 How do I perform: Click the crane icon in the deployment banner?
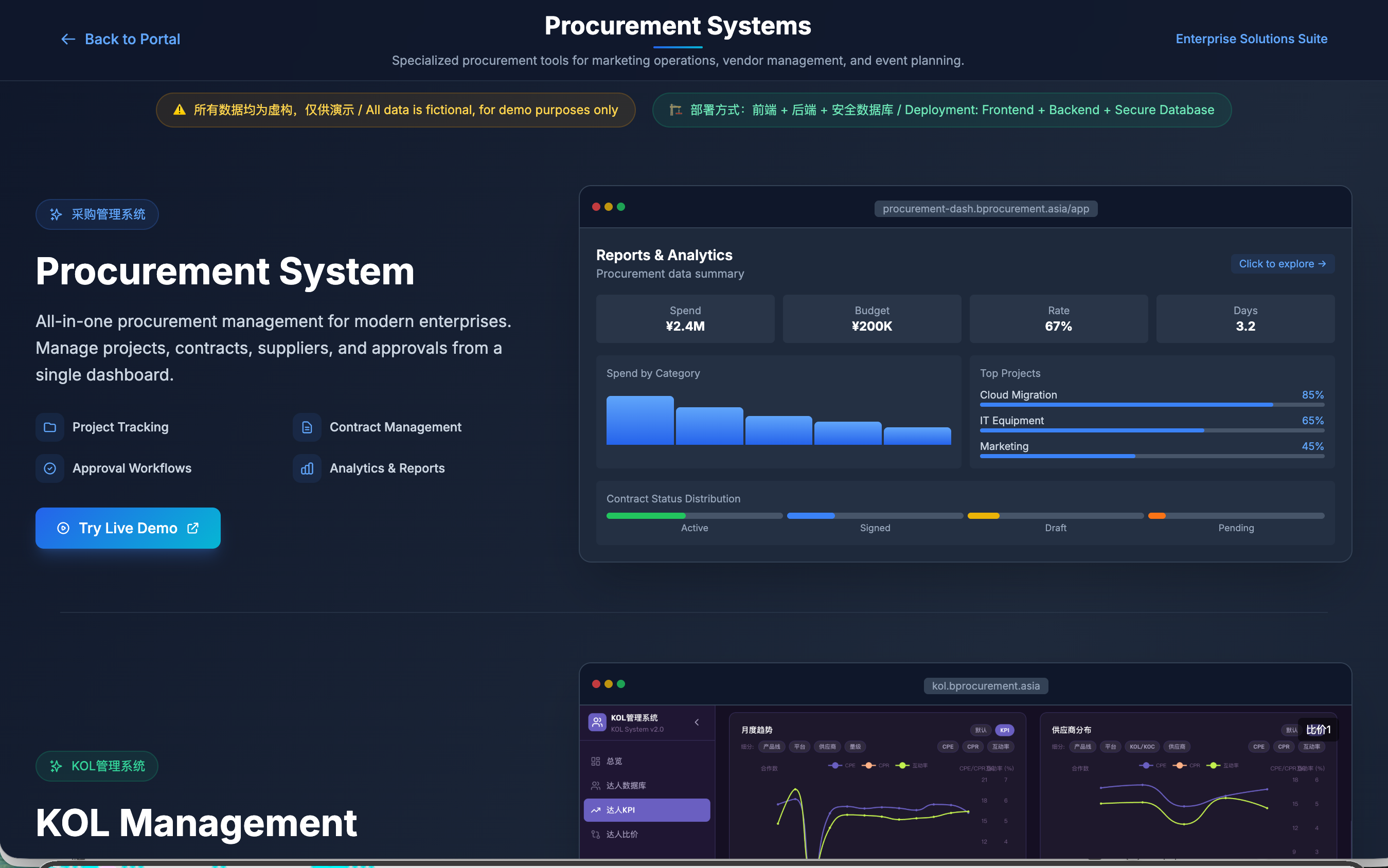coord(675,110)
